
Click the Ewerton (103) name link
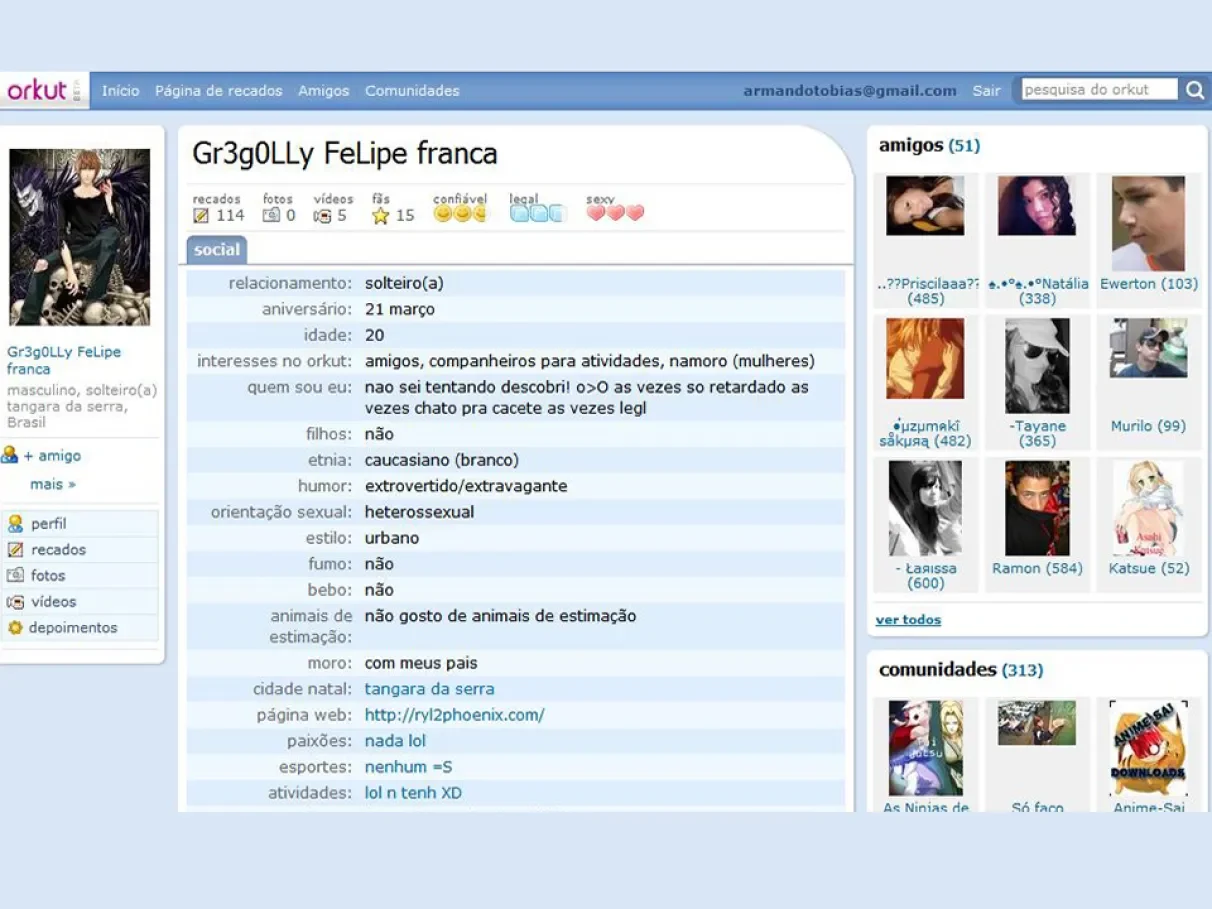pyautogui.click(x=1149, y=284)
